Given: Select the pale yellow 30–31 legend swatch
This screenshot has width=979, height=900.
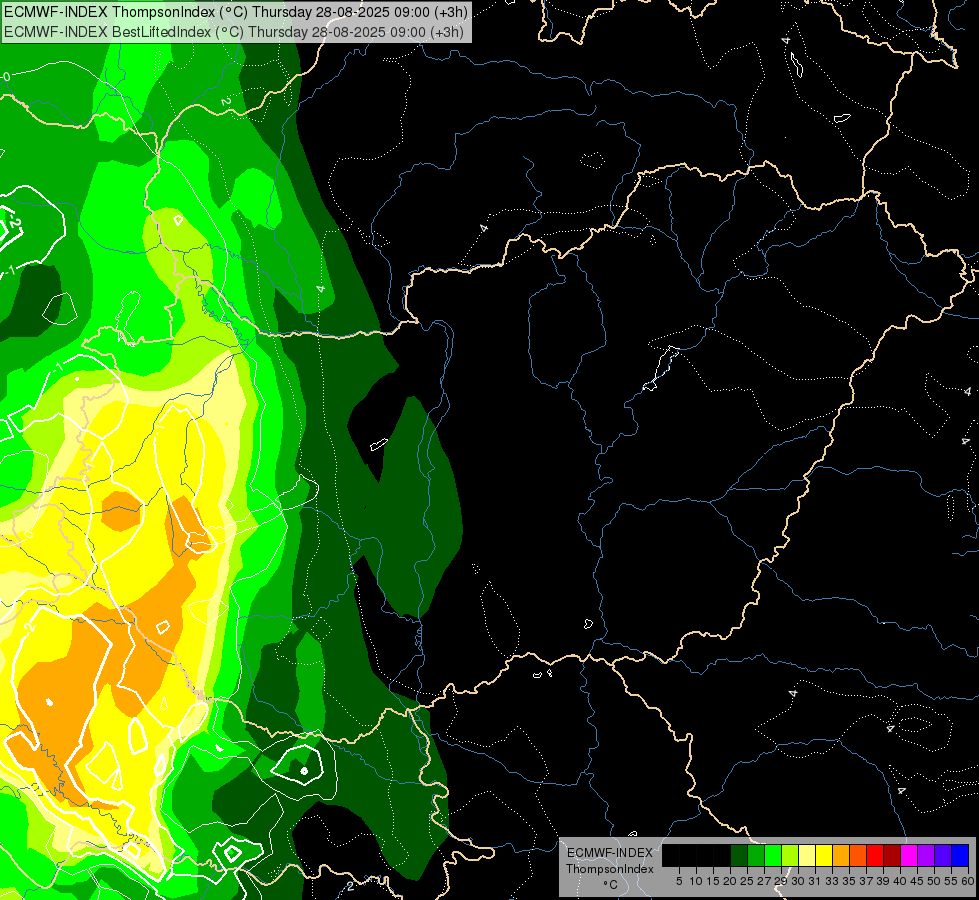Looking at the screenshot, I should pos(807,855).
